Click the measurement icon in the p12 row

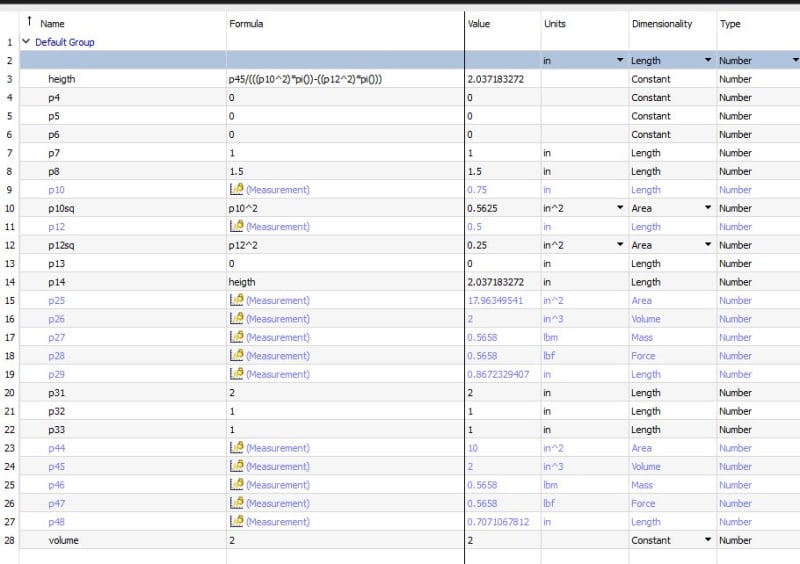point(236,226)
